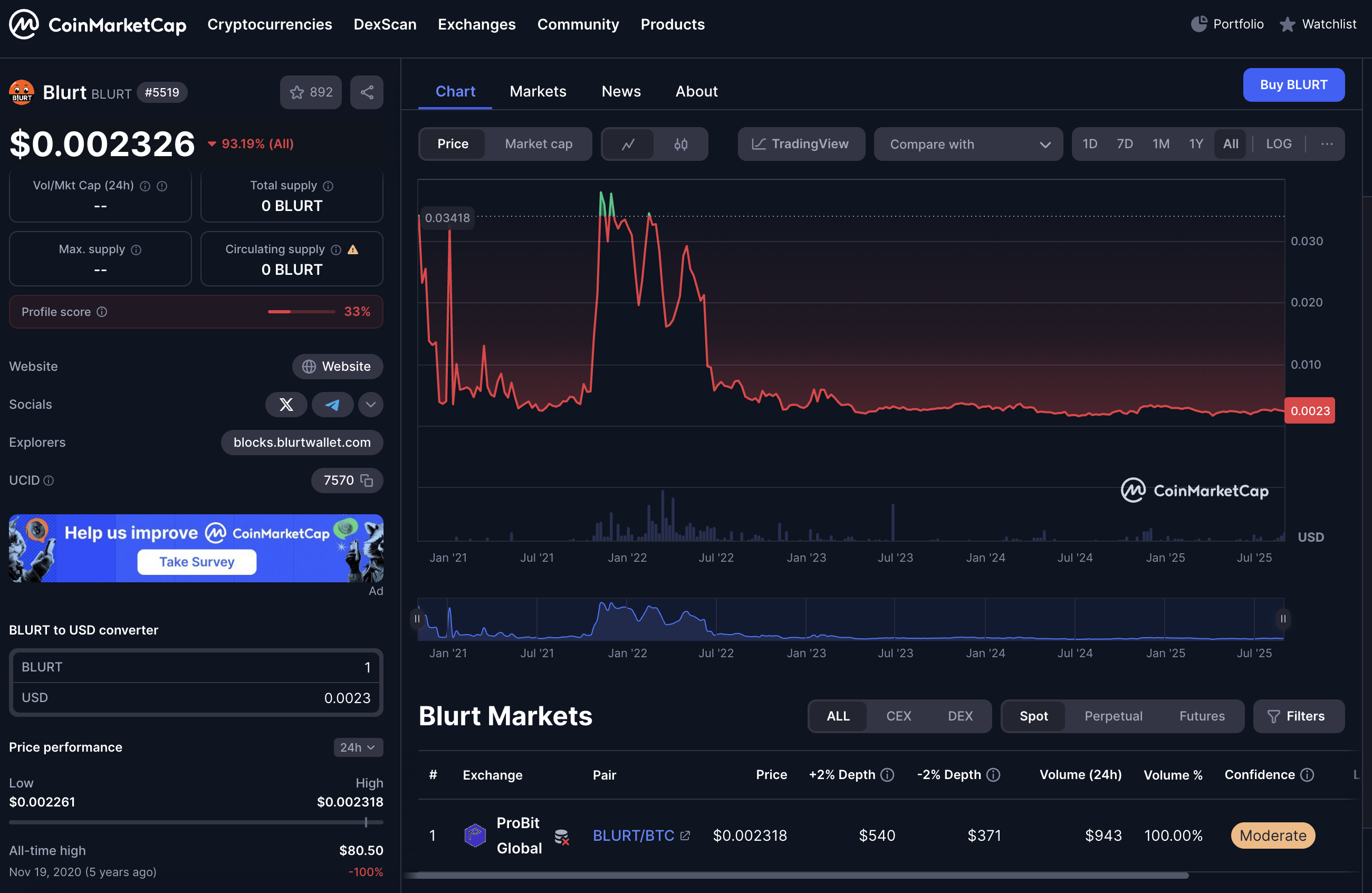Set chart range to 1M
The width and height of the screenshot is (1372, 893).
[1160, 144]
